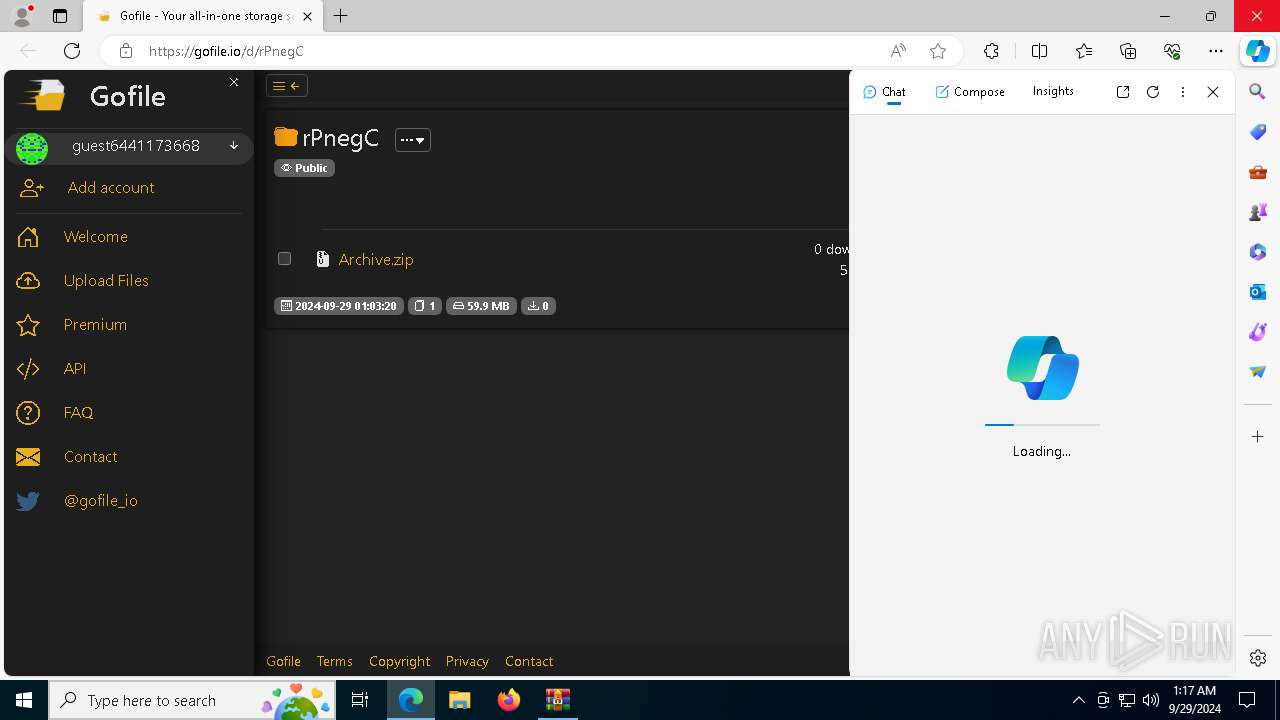The image size is (1280, 720).
Task: Click the file count badge showing 1
Action: pyautogui.click(x=425, y=306)
